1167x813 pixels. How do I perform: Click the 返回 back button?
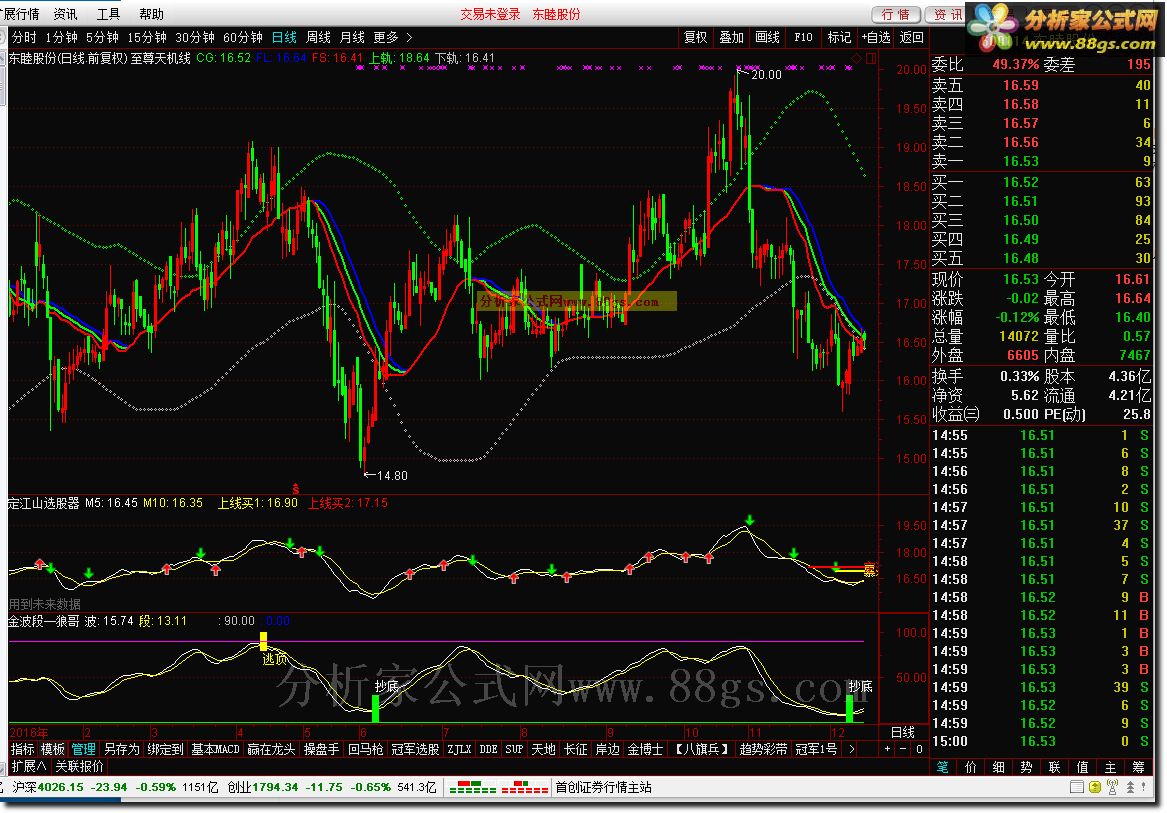[x=912, y=37]
